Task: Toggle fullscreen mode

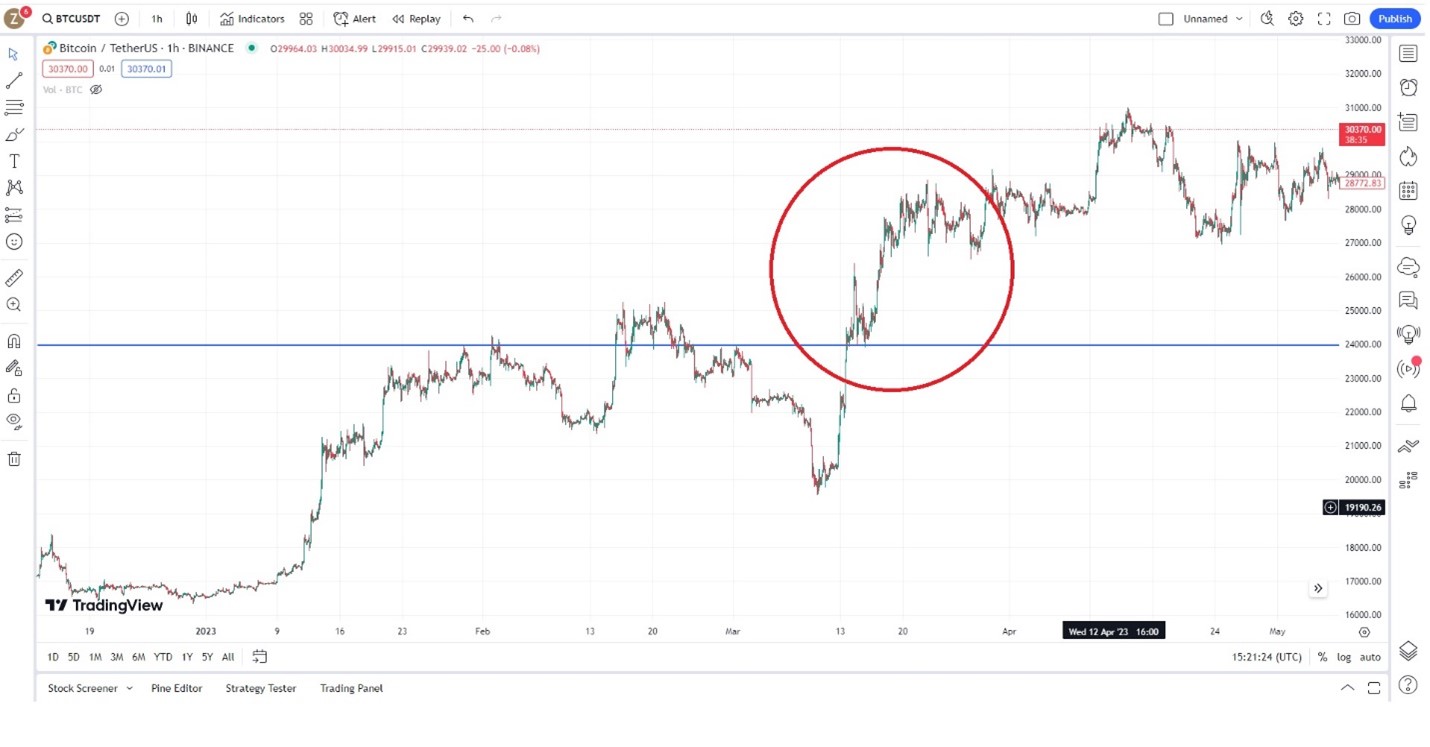Action: coord(1324,19)
